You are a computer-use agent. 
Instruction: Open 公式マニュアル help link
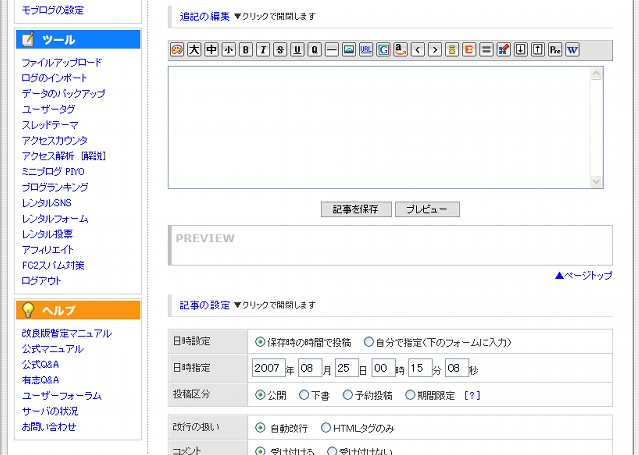(53, 349)
